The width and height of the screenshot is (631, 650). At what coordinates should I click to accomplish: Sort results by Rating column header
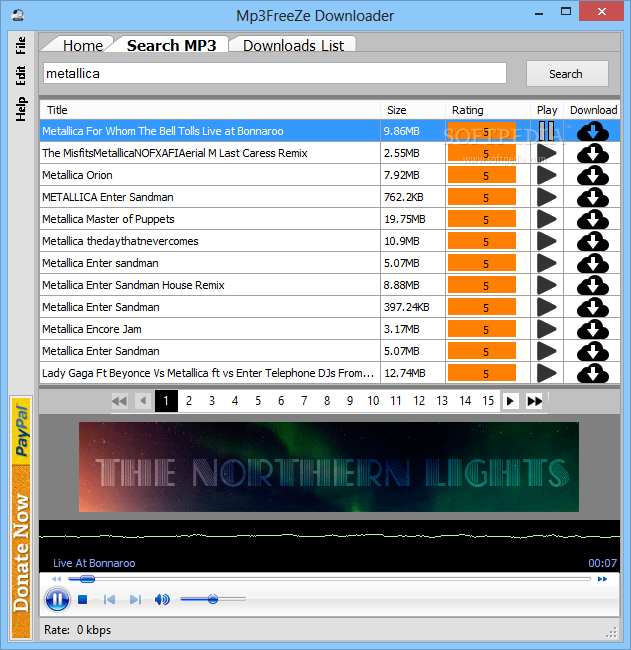coord(488,110)
